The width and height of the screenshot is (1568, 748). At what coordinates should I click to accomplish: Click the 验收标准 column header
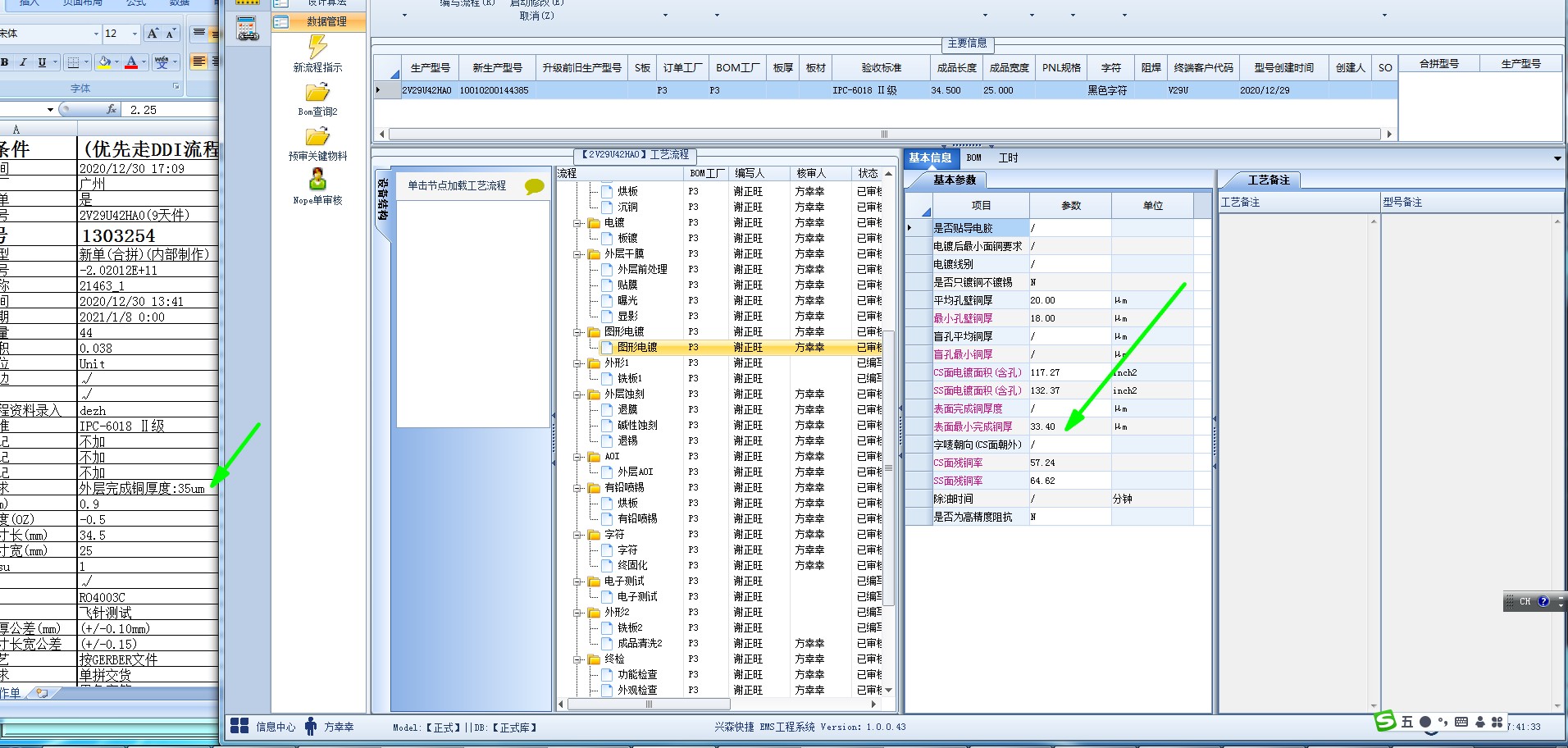tap(881, 68)
